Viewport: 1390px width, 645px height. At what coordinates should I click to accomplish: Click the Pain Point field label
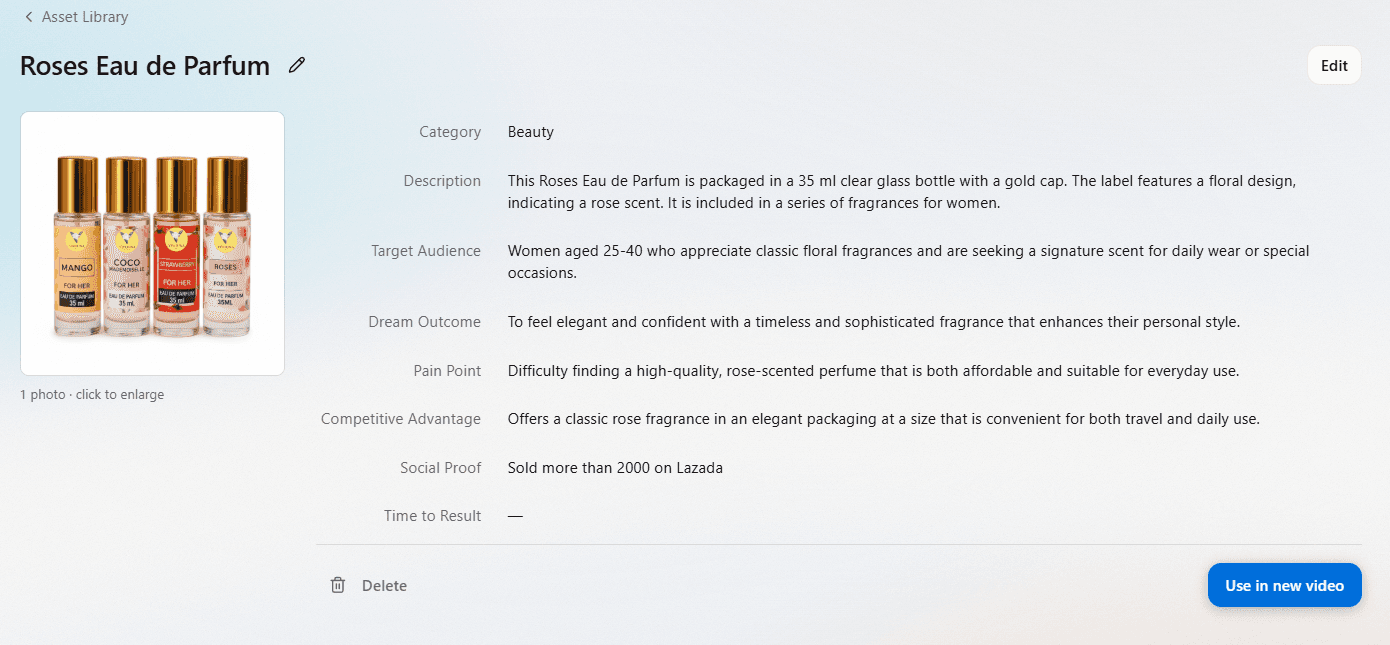point(447,371)
